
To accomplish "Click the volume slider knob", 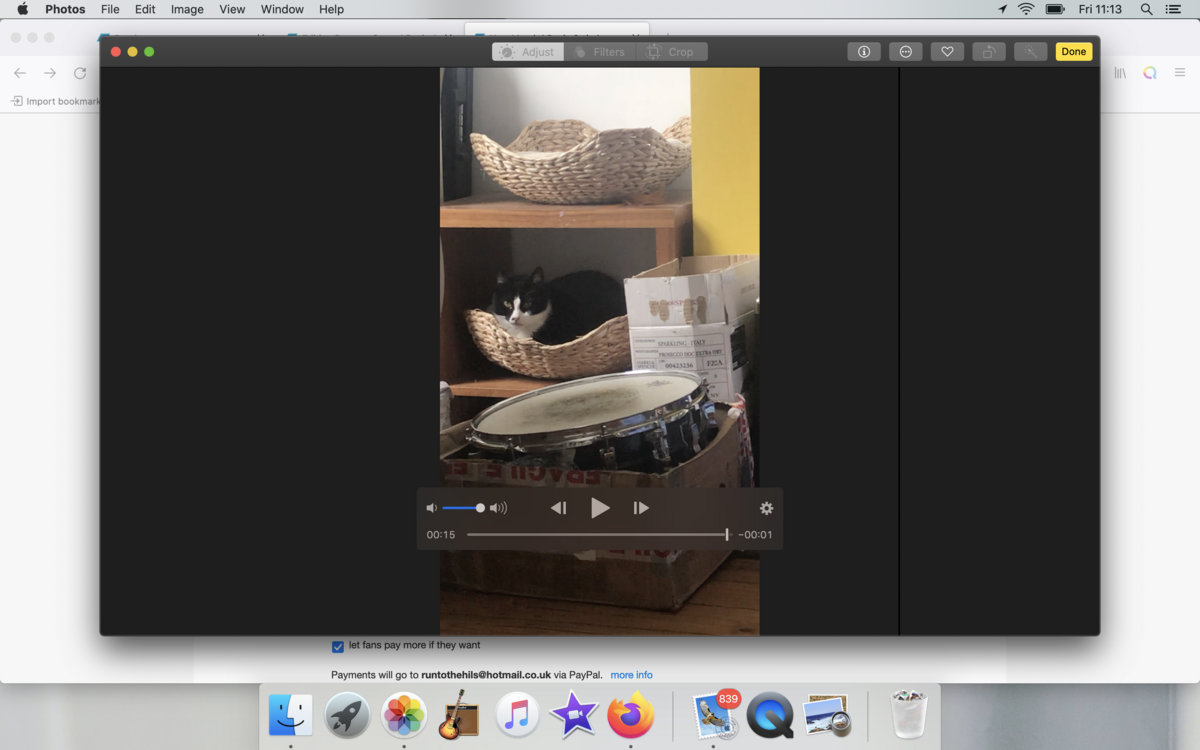I will coord(480,508).
